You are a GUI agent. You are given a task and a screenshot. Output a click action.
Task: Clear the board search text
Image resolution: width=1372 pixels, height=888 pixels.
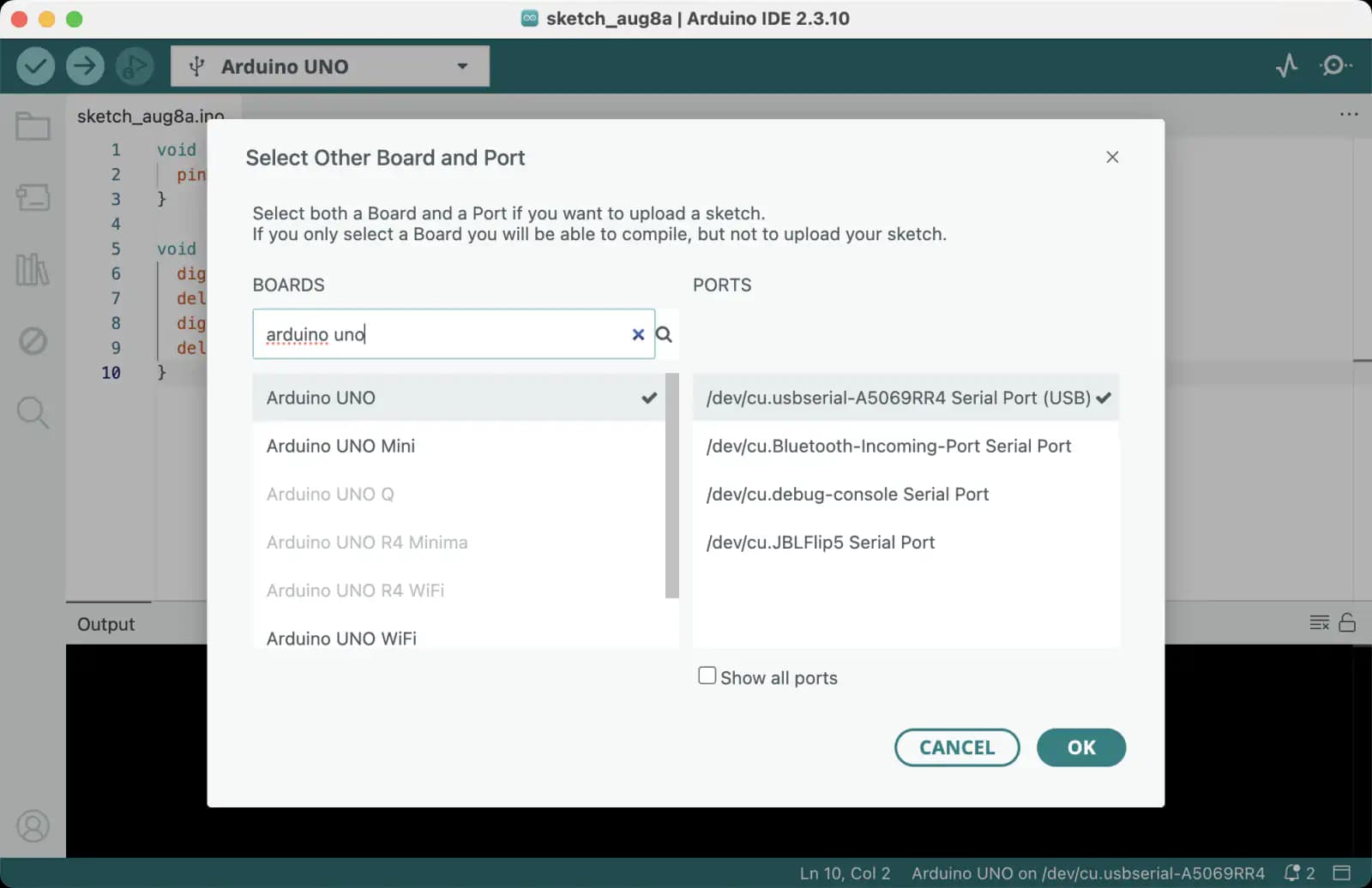(638, 334)
